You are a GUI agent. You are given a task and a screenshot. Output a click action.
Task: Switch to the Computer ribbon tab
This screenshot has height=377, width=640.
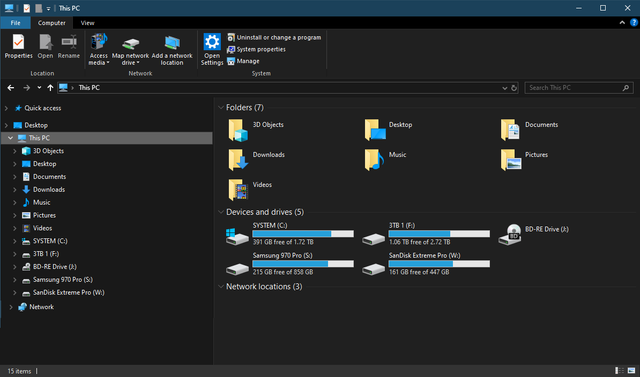[x=51, y=23]
